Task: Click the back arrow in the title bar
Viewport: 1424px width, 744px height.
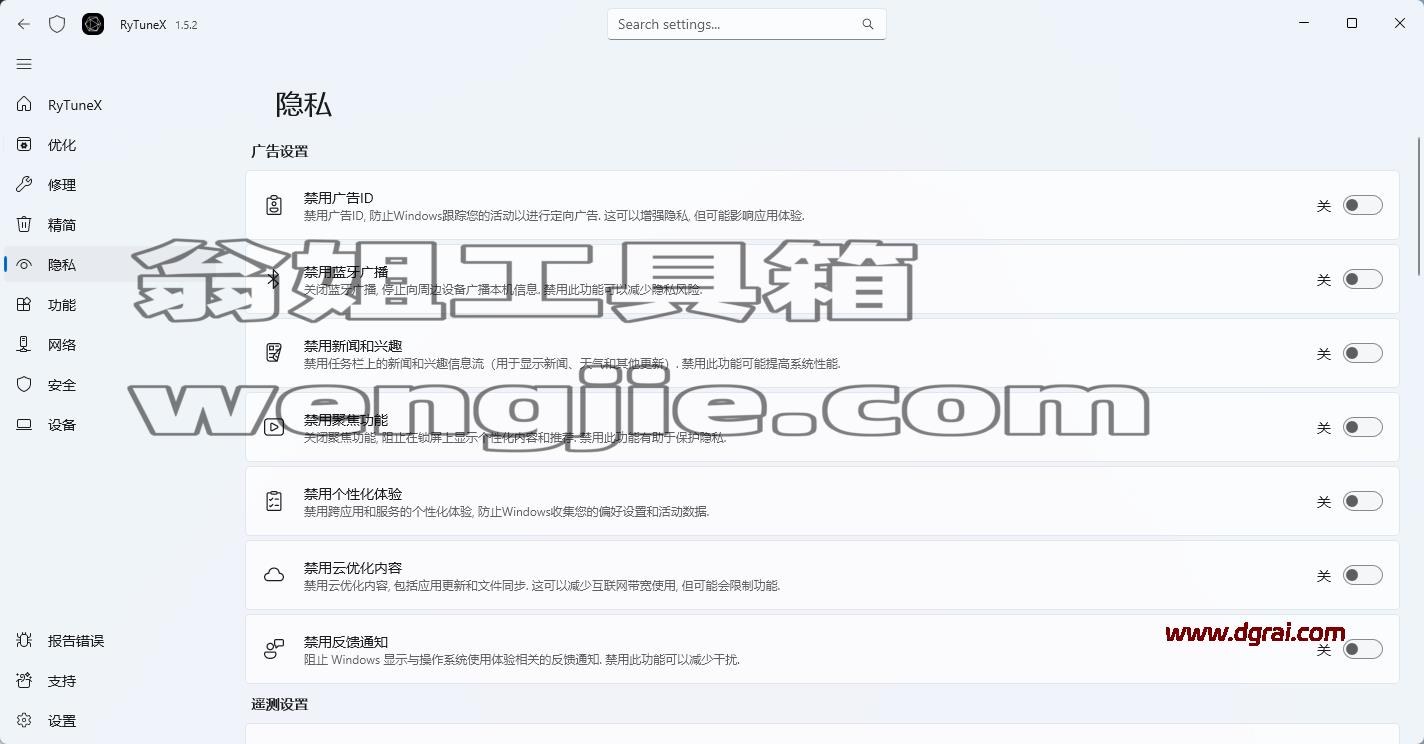Action: [24, 24]
